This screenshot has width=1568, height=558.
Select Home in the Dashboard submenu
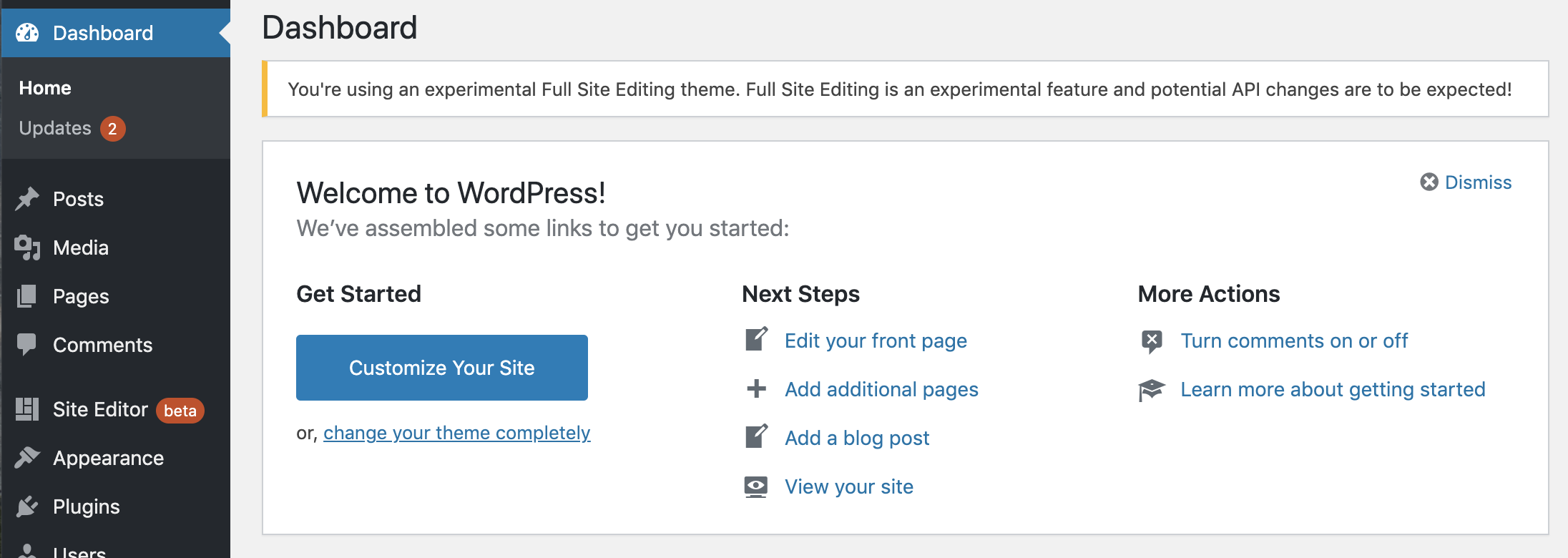45,88
